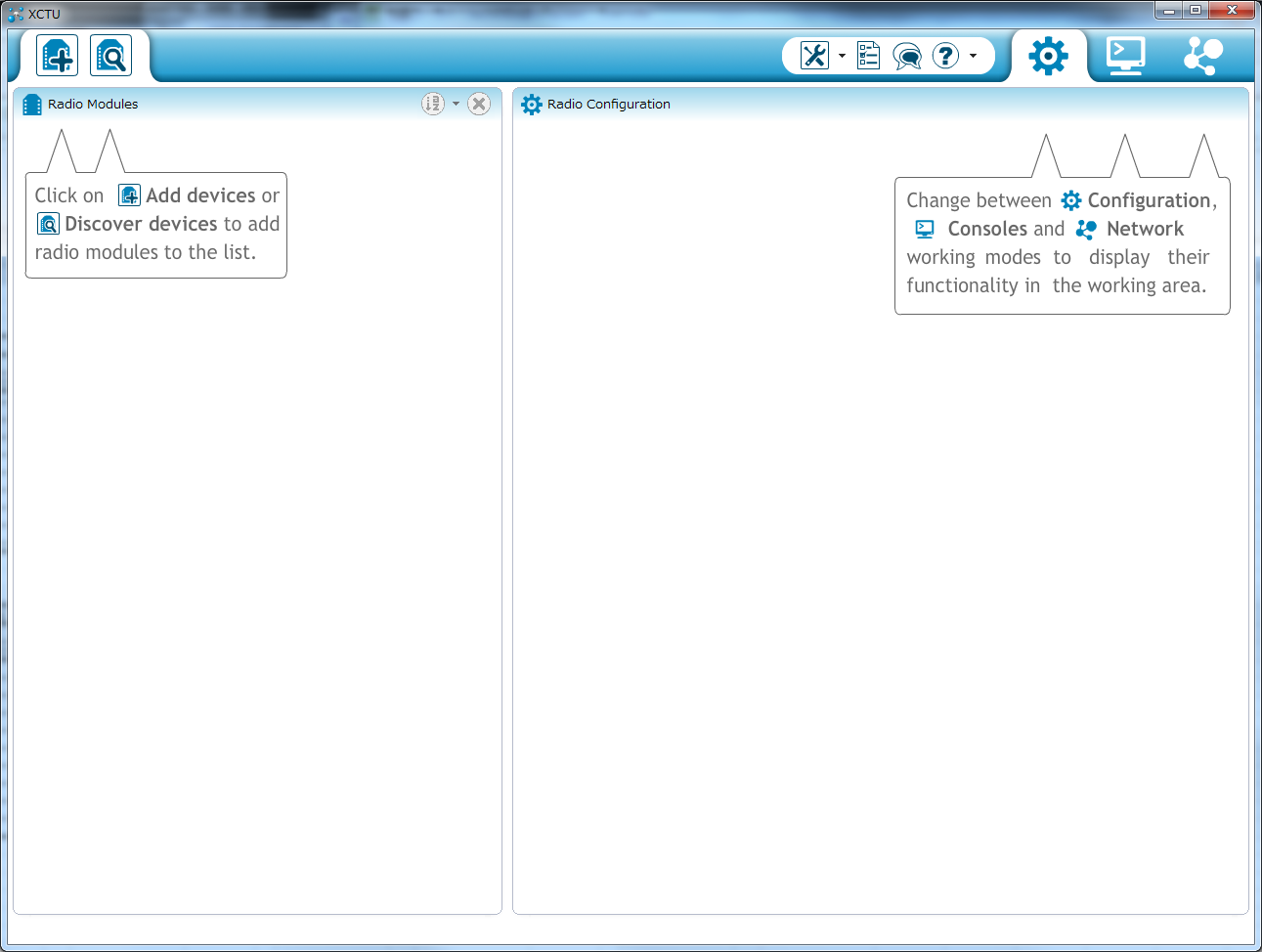The image size is (1262, 952).
Task: Switch to Network working mode tab
Action: point(1203,56)
